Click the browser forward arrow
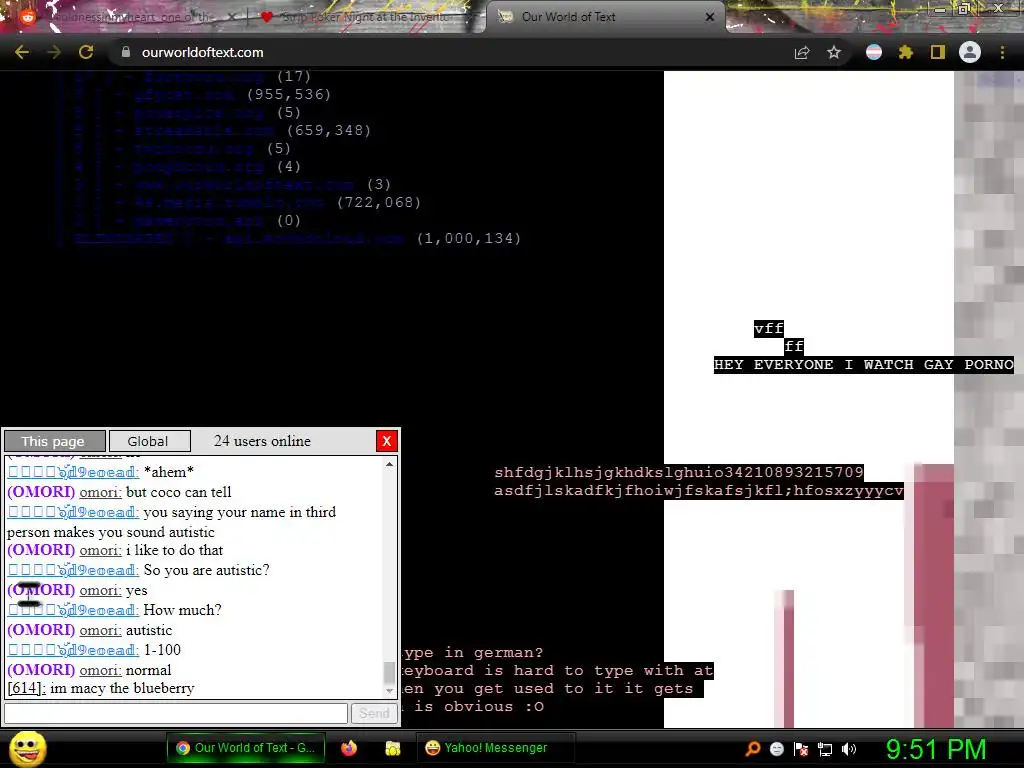 tap(54, 52)
